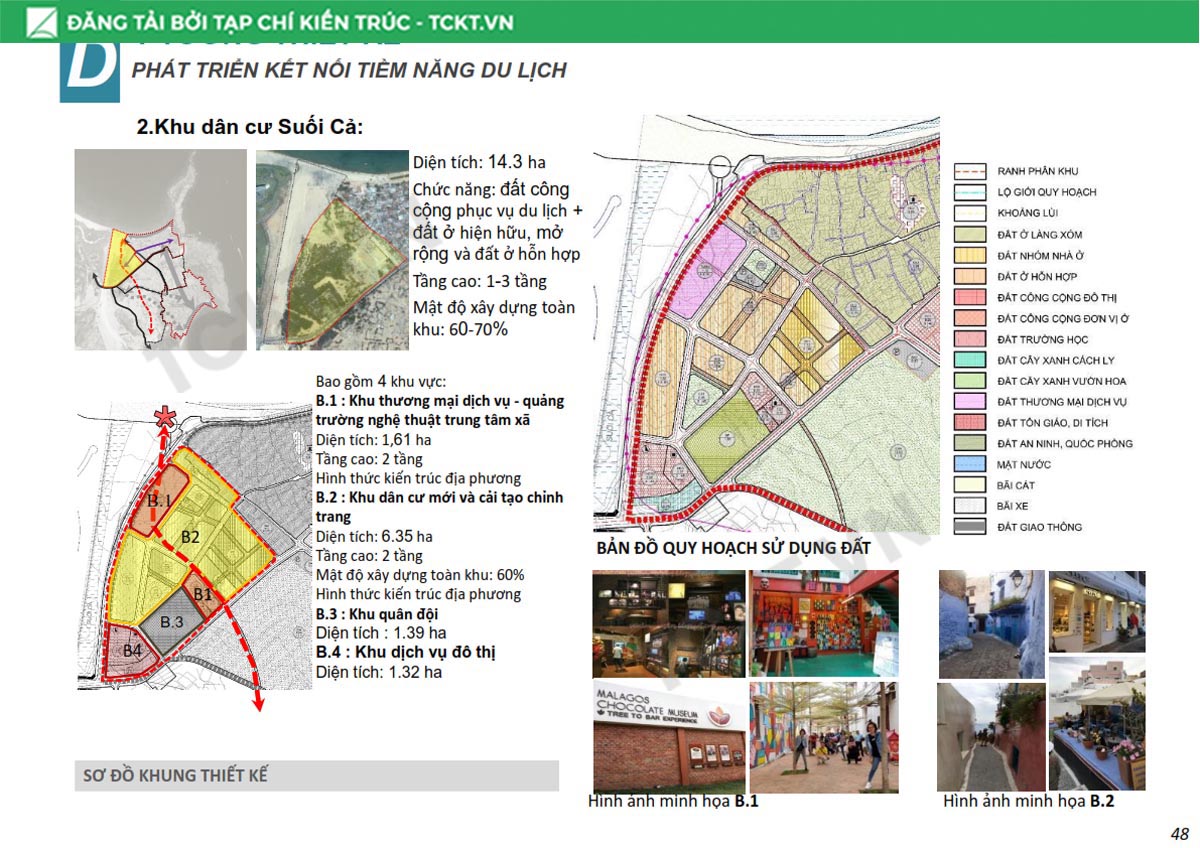Open the colorful mural street photo
Image resolution: width=1200 pixels, height=848 pixels.
824,737
